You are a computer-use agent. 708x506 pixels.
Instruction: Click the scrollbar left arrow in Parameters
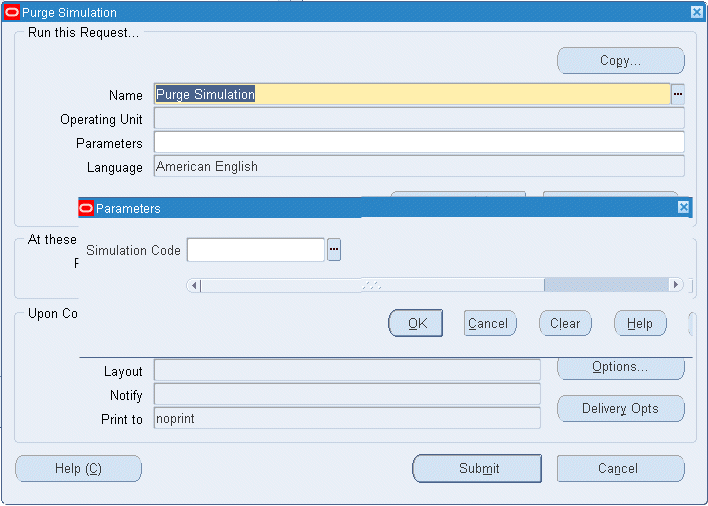194,285
